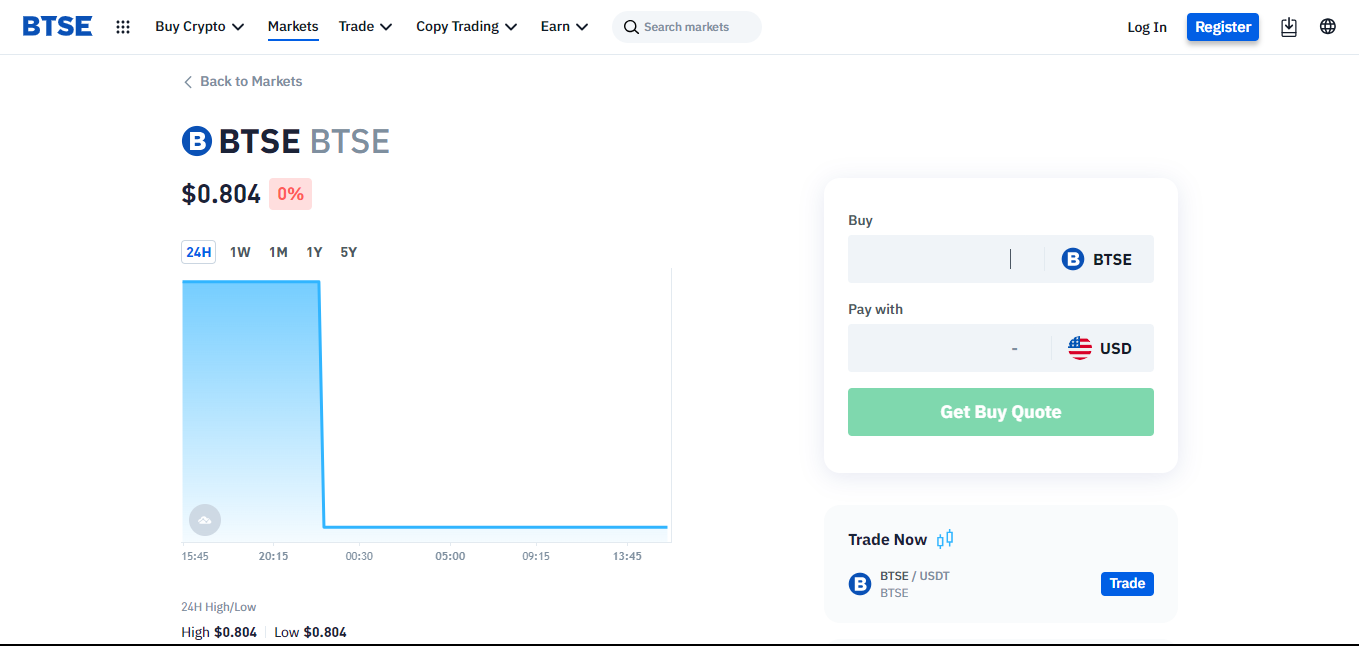
Task: Click the Get Buy Quote button
Action: coord(1001,412)
